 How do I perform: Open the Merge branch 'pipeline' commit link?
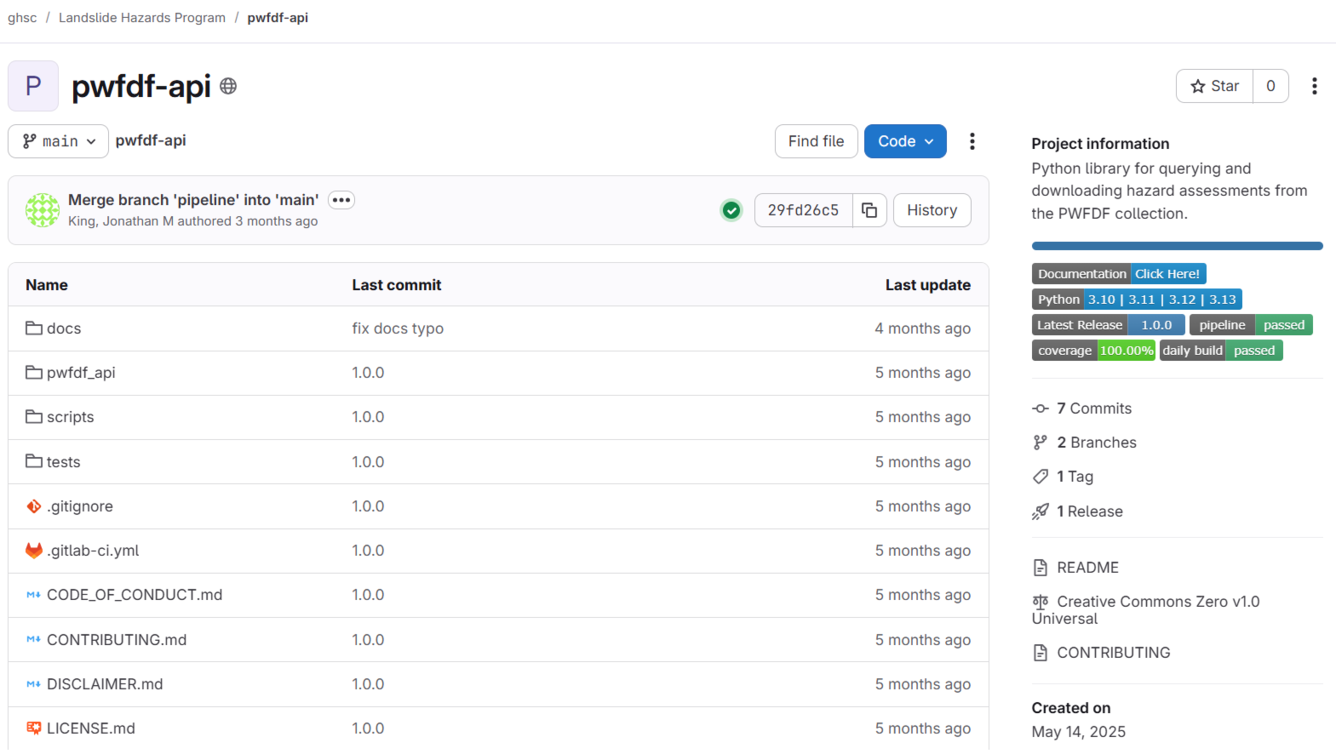193,200
